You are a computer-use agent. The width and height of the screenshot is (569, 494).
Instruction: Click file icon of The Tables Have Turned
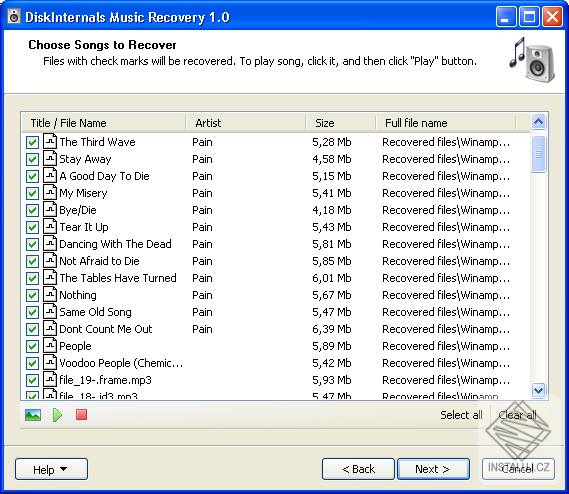point(50,278)
